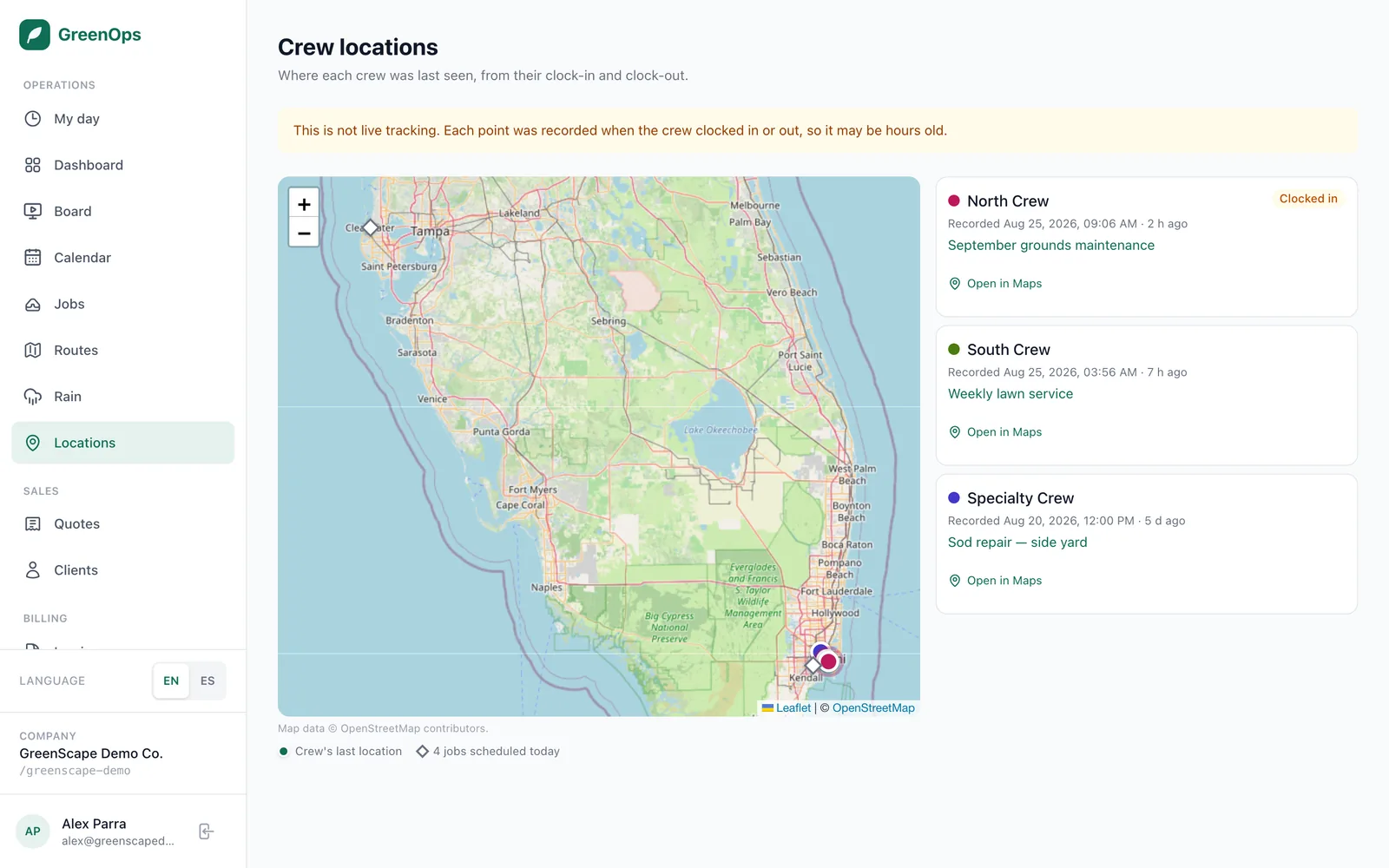1389x868 pixels.
Task: Switch language to ES
Action: pos(207,681)
